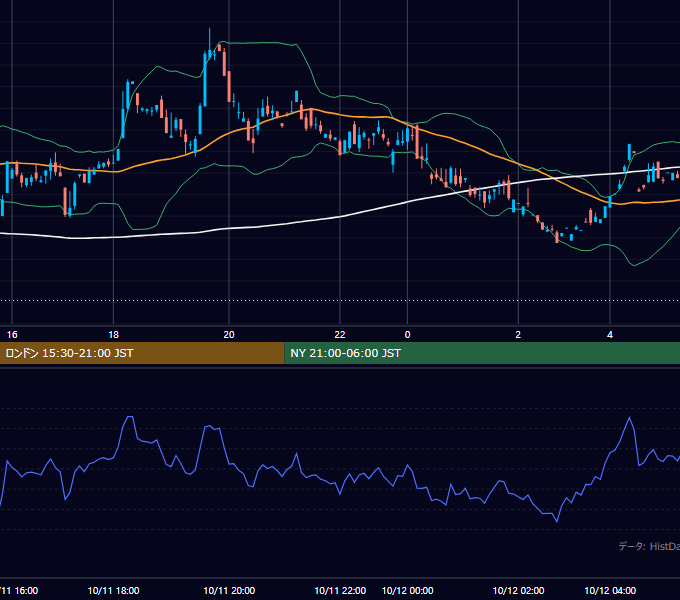Click the 22 hour axis label

[340, 335]
